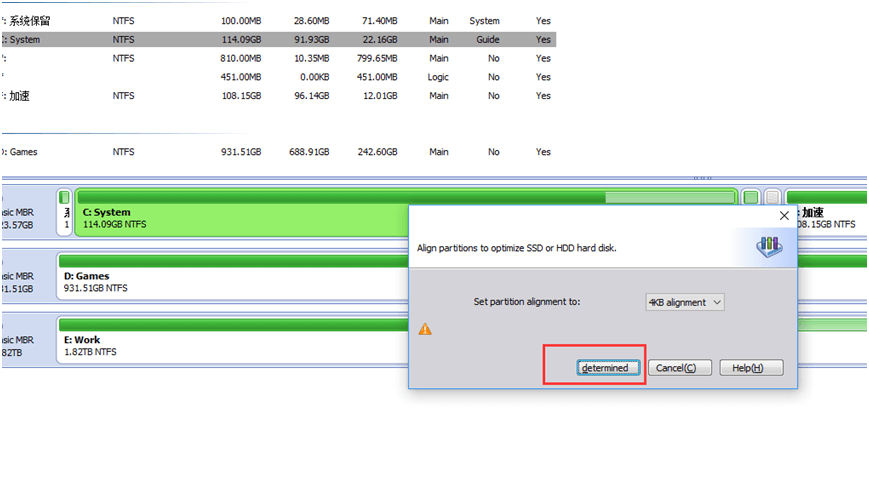Click the Help button
This screenshot has height=478, width=869.
(x=750, y=368)
